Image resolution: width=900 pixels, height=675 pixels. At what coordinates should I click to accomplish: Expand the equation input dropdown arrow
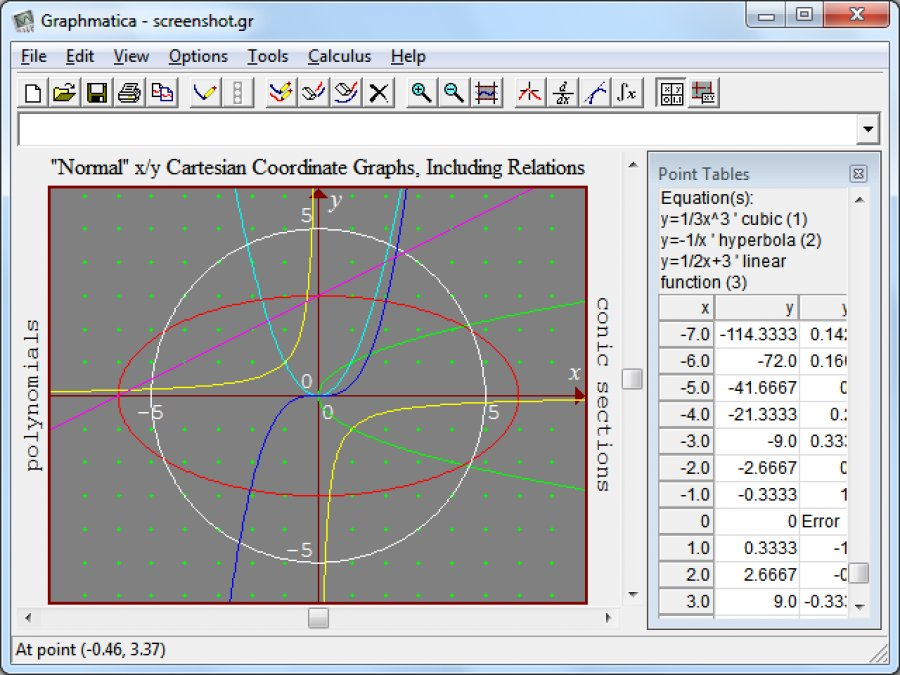(x=868, y=130)
